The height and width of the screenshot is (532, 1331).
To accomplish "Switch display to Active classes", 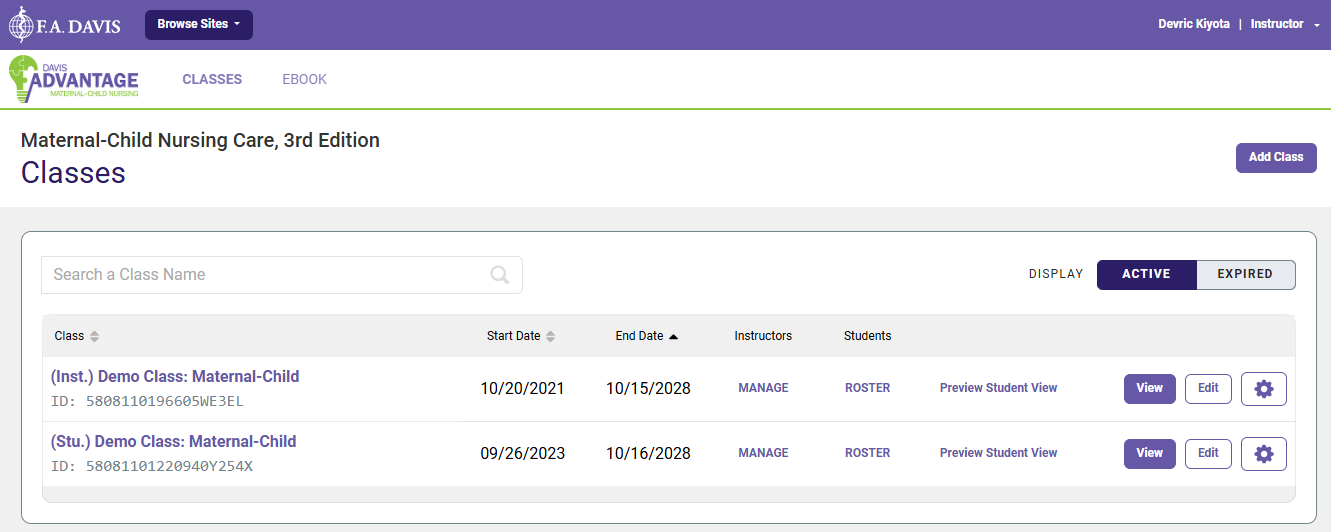I will coord(1146,275).
